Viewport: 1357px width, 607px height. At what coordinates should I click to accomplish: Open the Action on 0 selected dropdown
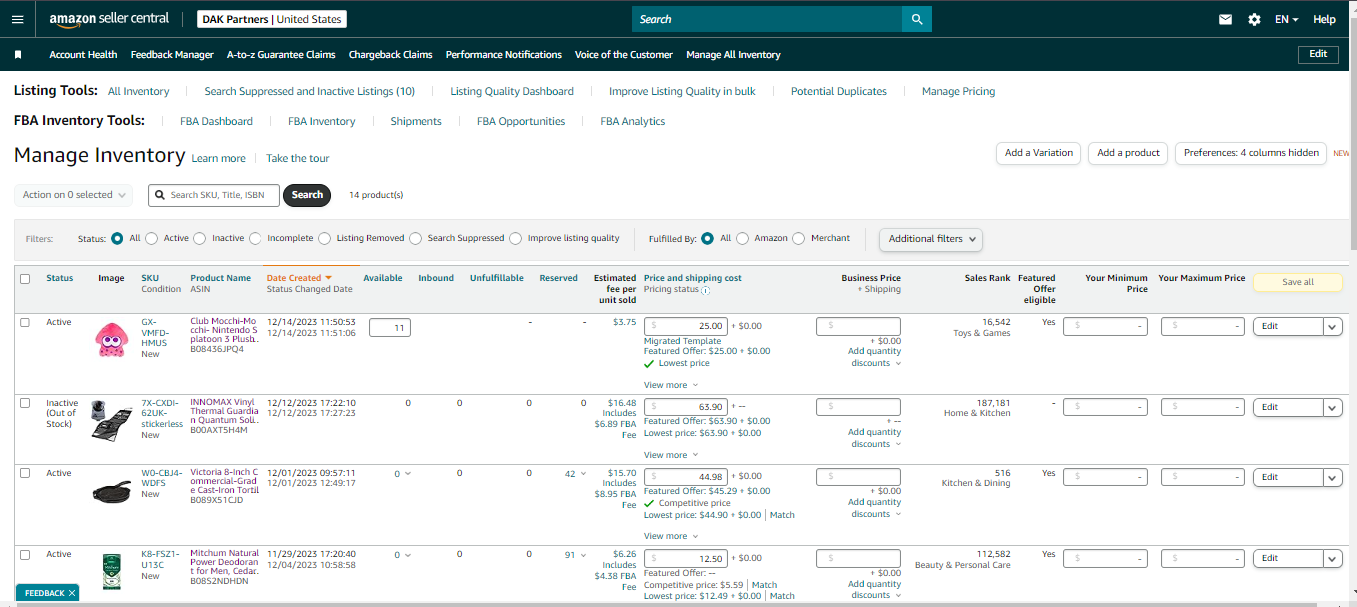[74, 195]
